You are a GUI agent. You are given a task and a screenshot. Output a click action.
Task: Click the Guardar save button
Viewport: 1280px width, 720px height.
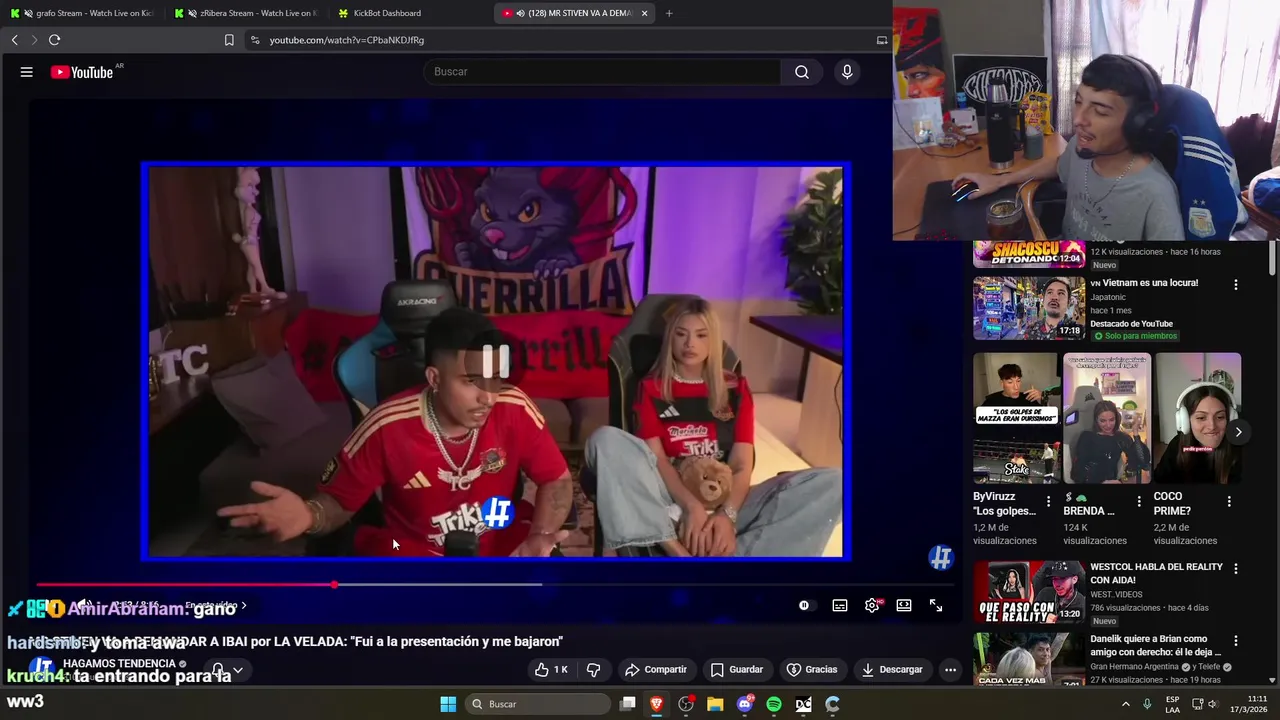coord(737,669)
